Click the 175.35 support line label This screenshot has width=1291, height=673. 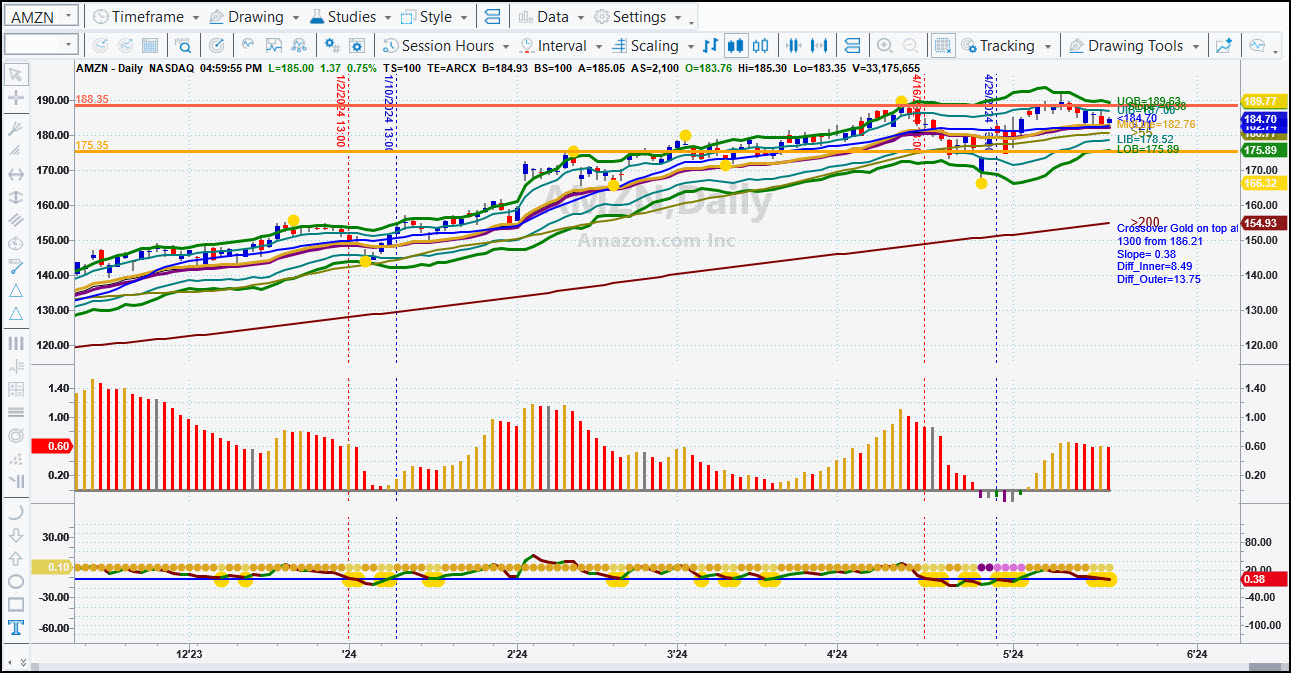tap(92, 146)
